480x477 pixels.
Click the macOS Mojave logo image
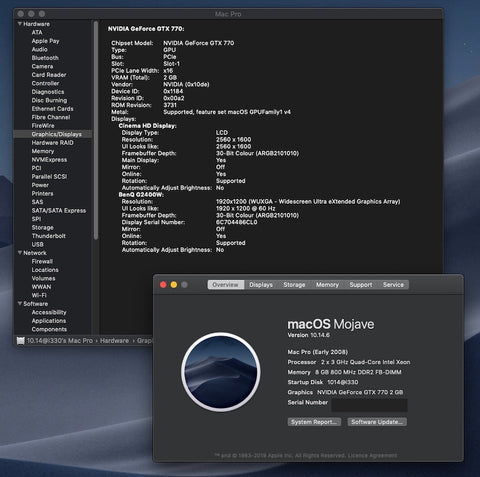click(x=221, y=372)
